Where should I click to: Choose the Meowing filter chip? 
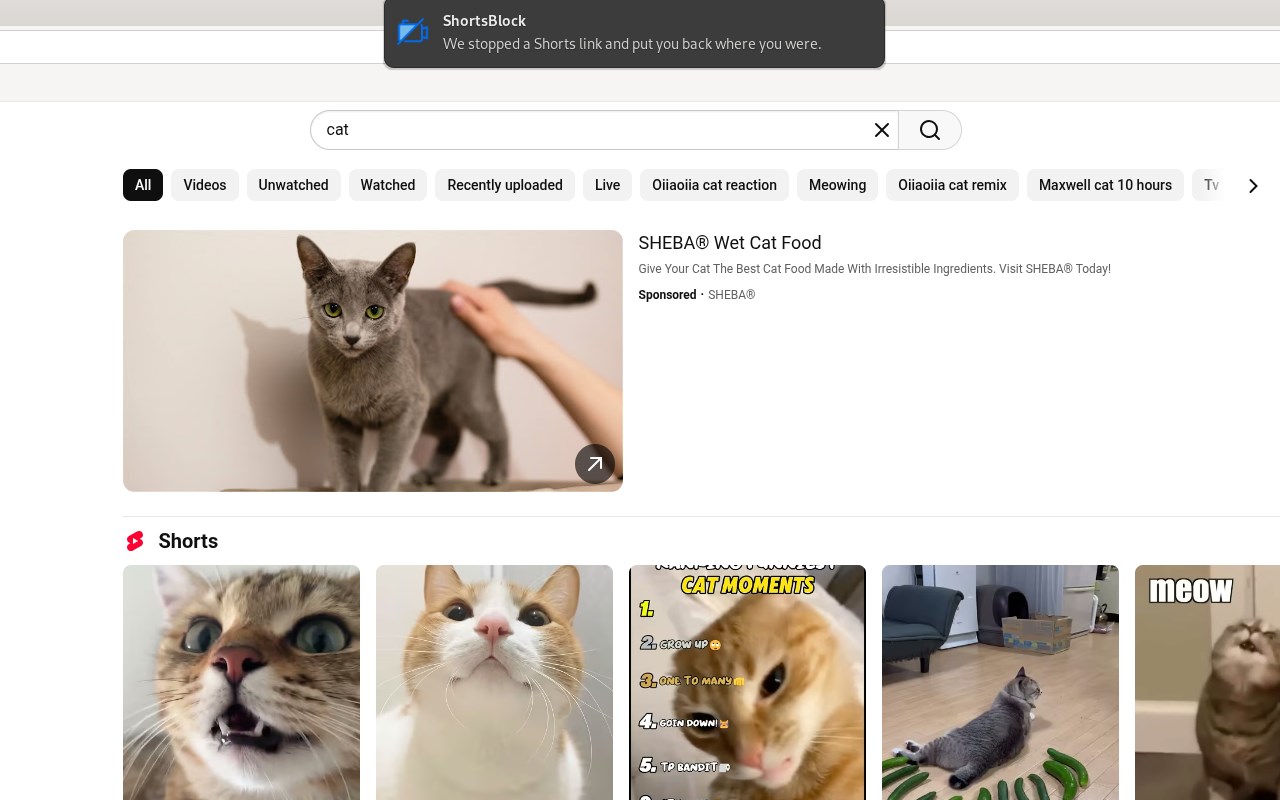click(x=837, y=185)
